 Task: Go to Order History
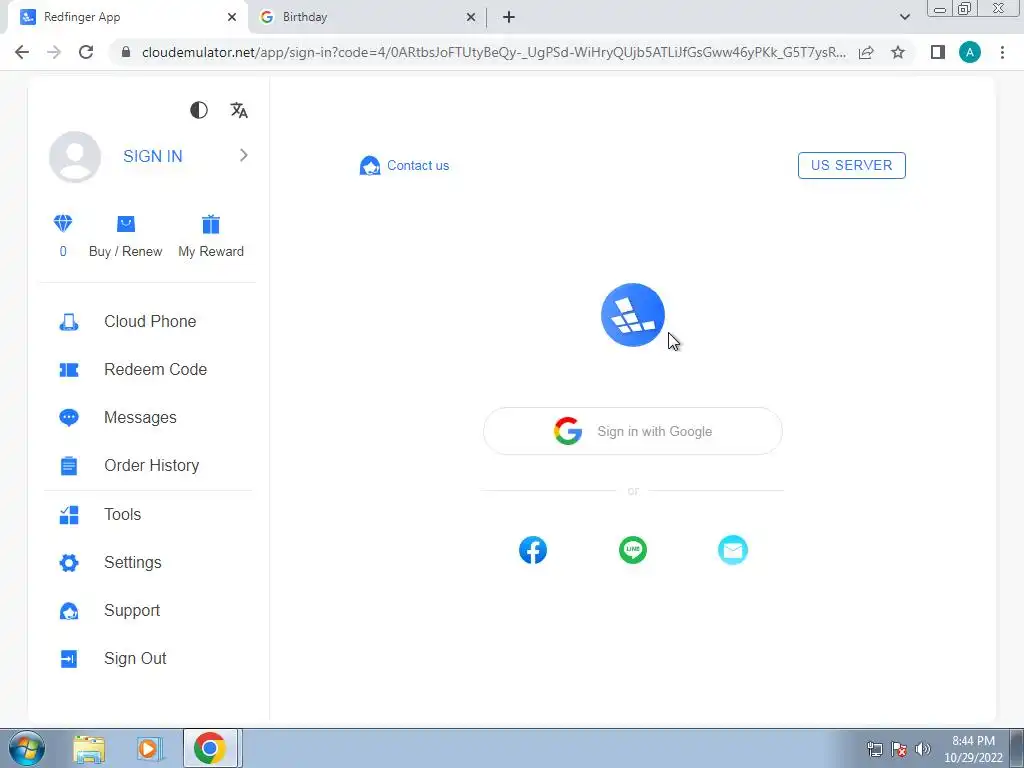150,466
